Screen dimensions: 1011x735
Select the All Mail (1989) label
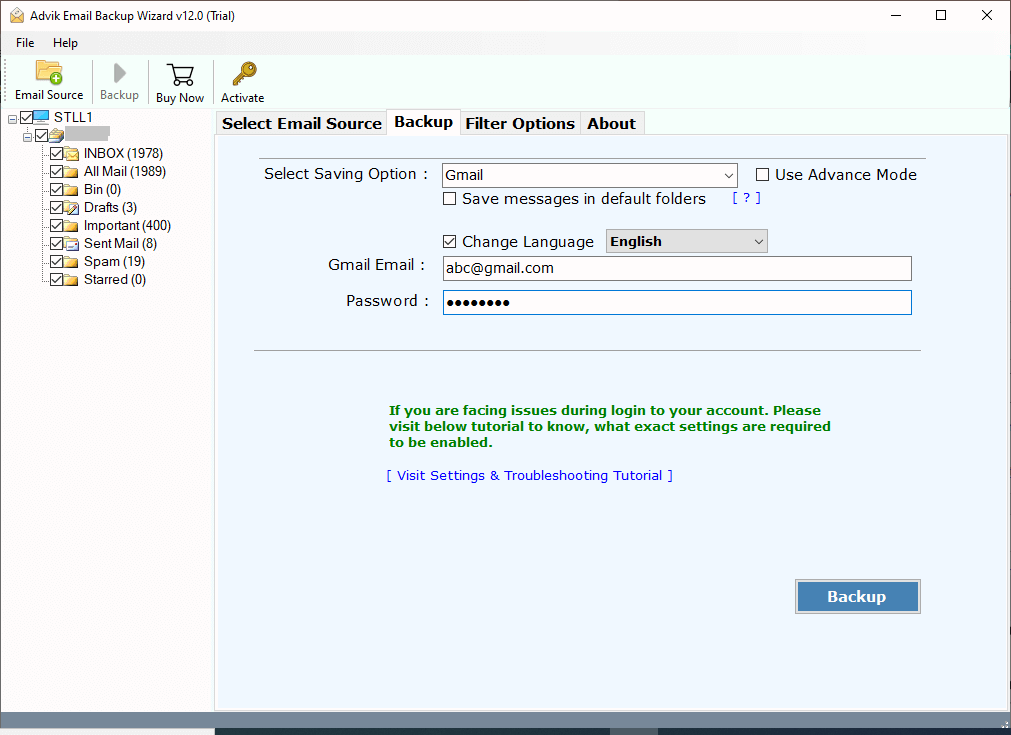(124, 172)
